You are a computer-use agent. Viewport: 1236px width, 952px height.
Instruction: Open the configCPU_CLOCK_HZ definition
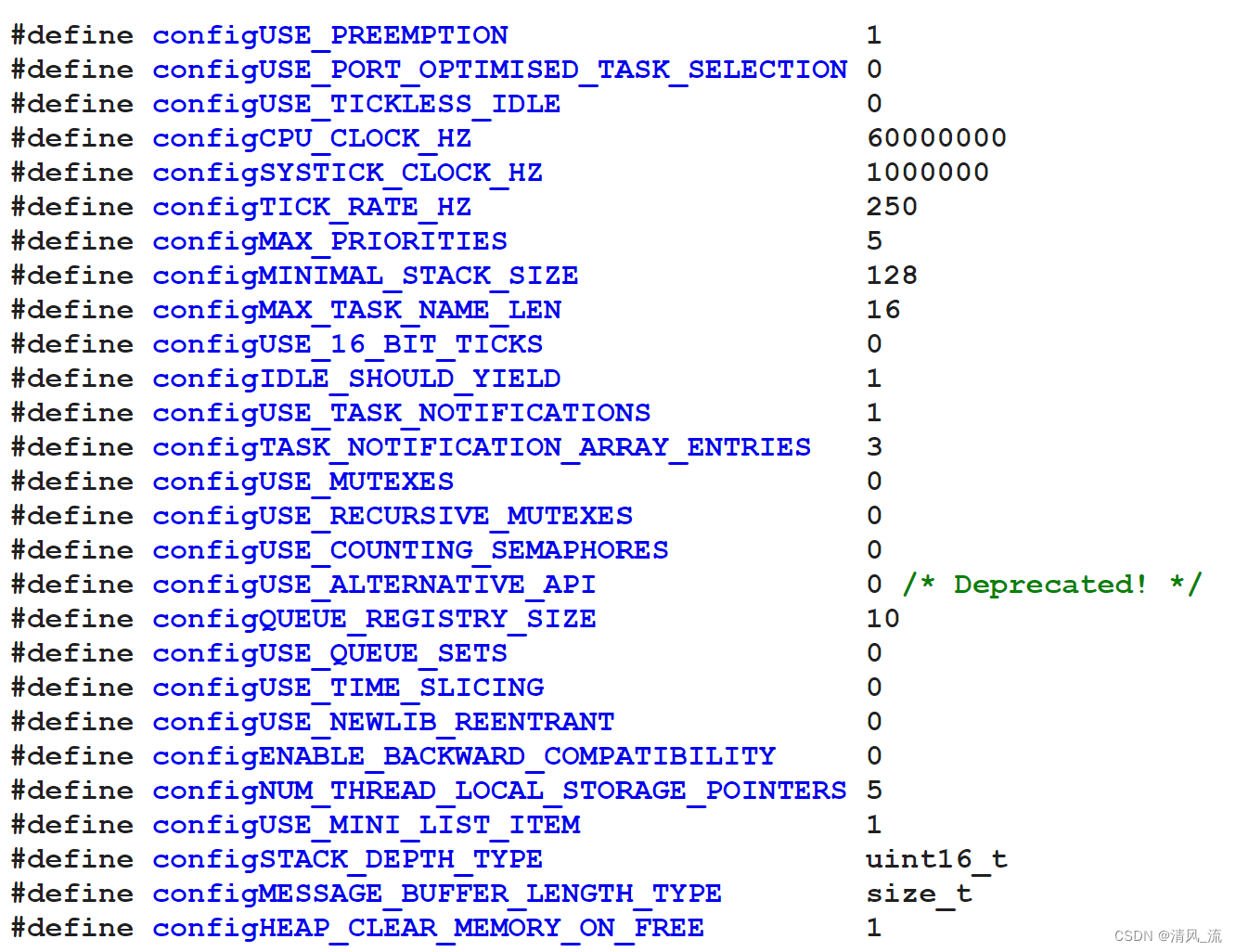[x=312, y=138]
